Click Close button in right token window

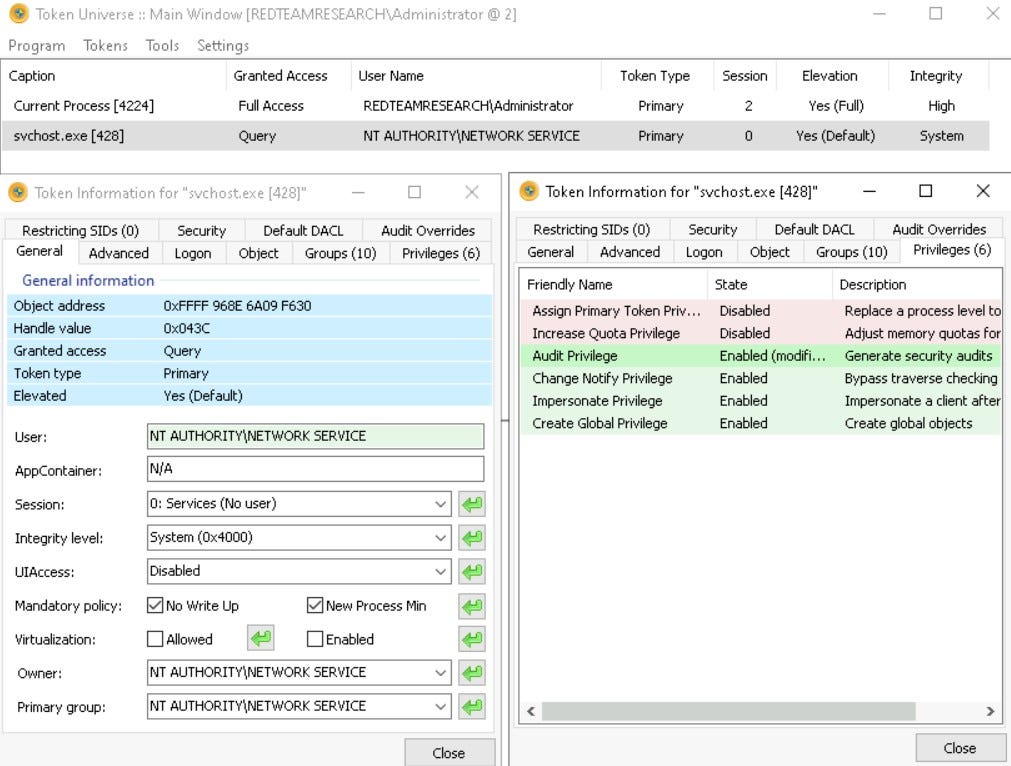[960, 748]
